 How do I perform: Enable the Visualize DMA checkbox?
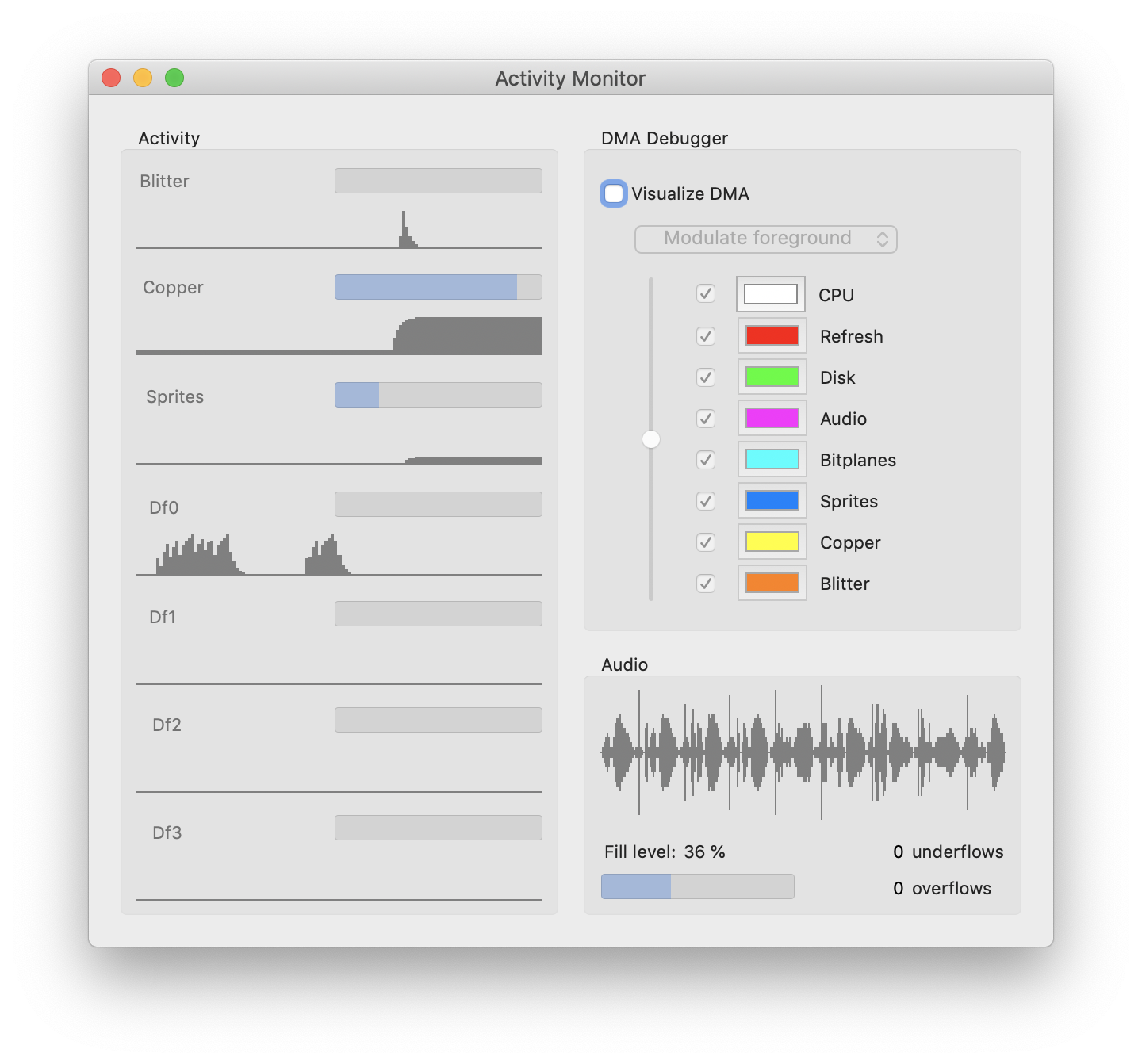click(614, 193)
